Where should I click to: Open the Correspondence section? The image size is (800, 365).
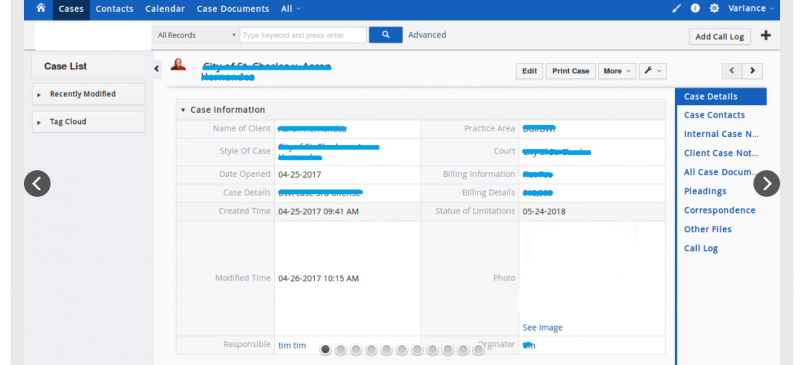point(719,210)
